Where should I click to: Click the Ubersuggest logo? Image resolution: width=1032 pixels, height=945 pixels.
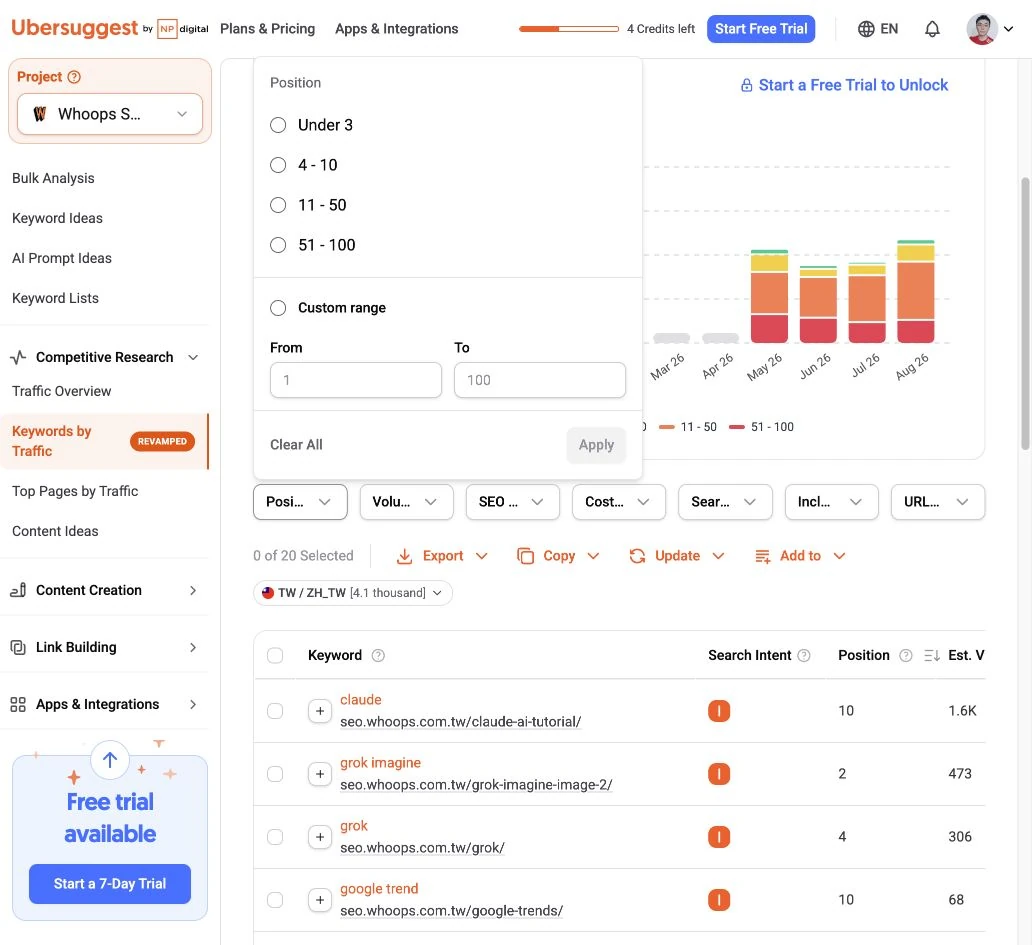74,28
